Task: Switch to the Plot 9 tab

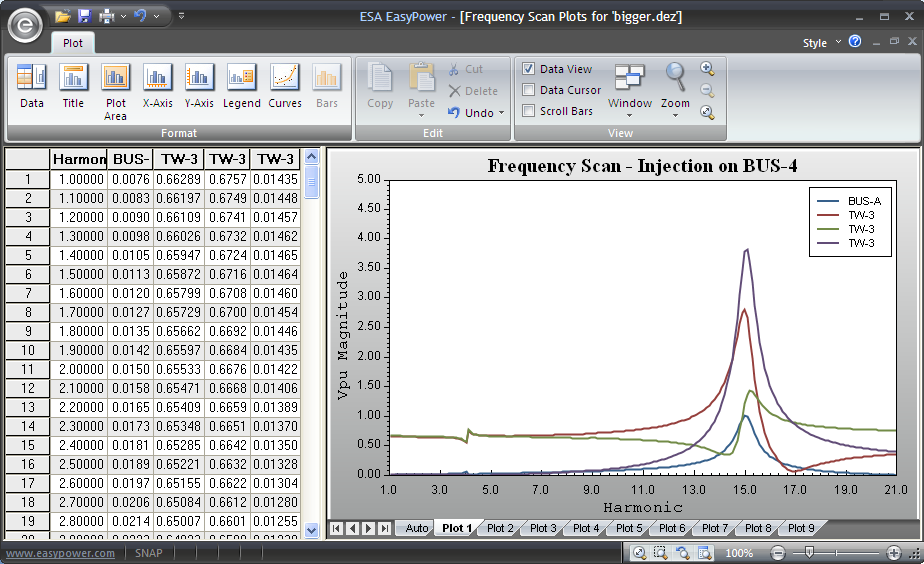Action: [x=801, y=528]
